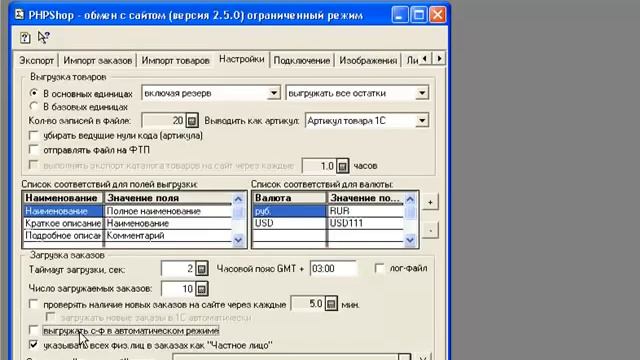Enable 'убирать ведущие нули кода' checkbox
Viewport: 640px width, 360px height.
[x=34, y=135]
